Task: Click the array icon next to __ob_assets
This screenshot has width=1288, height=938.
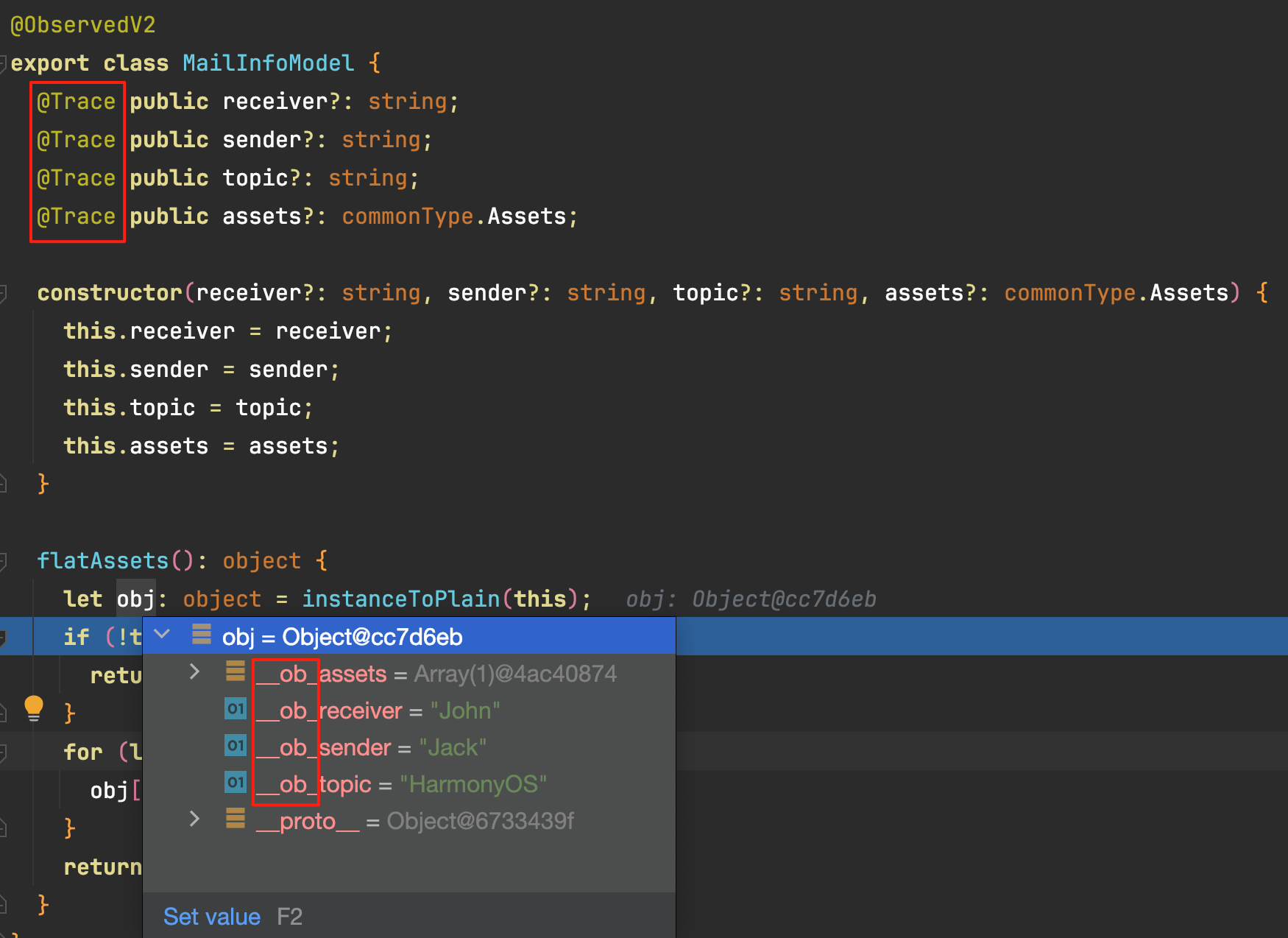Action: 236,671
